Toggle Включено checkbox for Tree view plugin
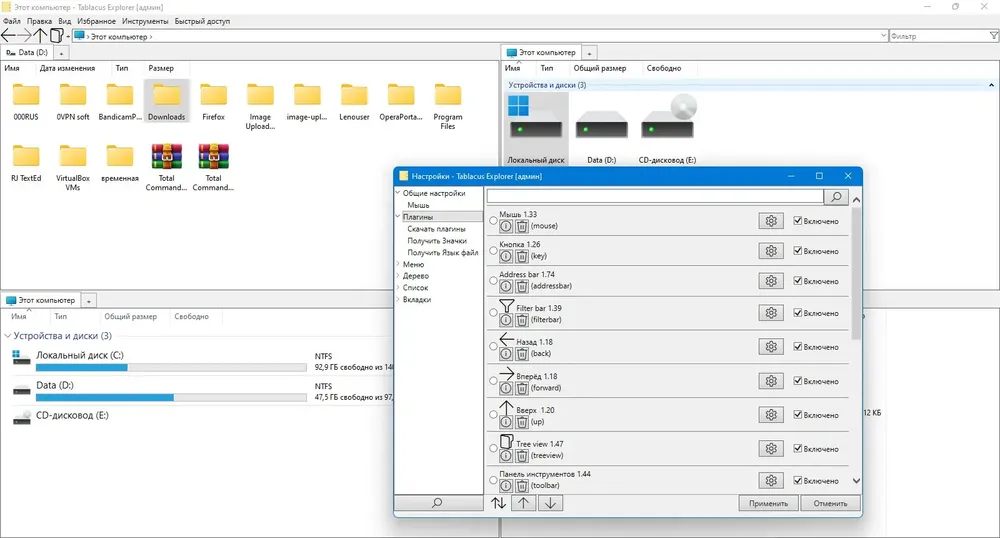 pos(797,448)
